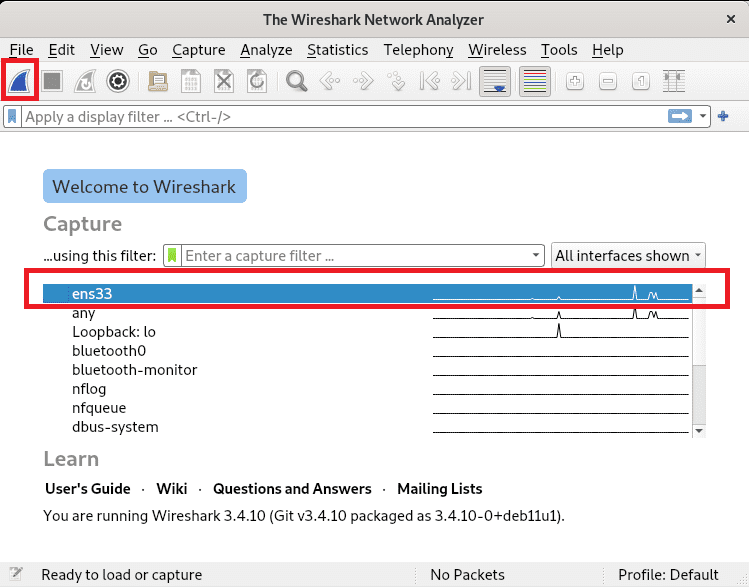Click the interface list scrollbar thumb
Image resolution: width=749 pixels, height=588 pixels.
(x=699, y=331)
